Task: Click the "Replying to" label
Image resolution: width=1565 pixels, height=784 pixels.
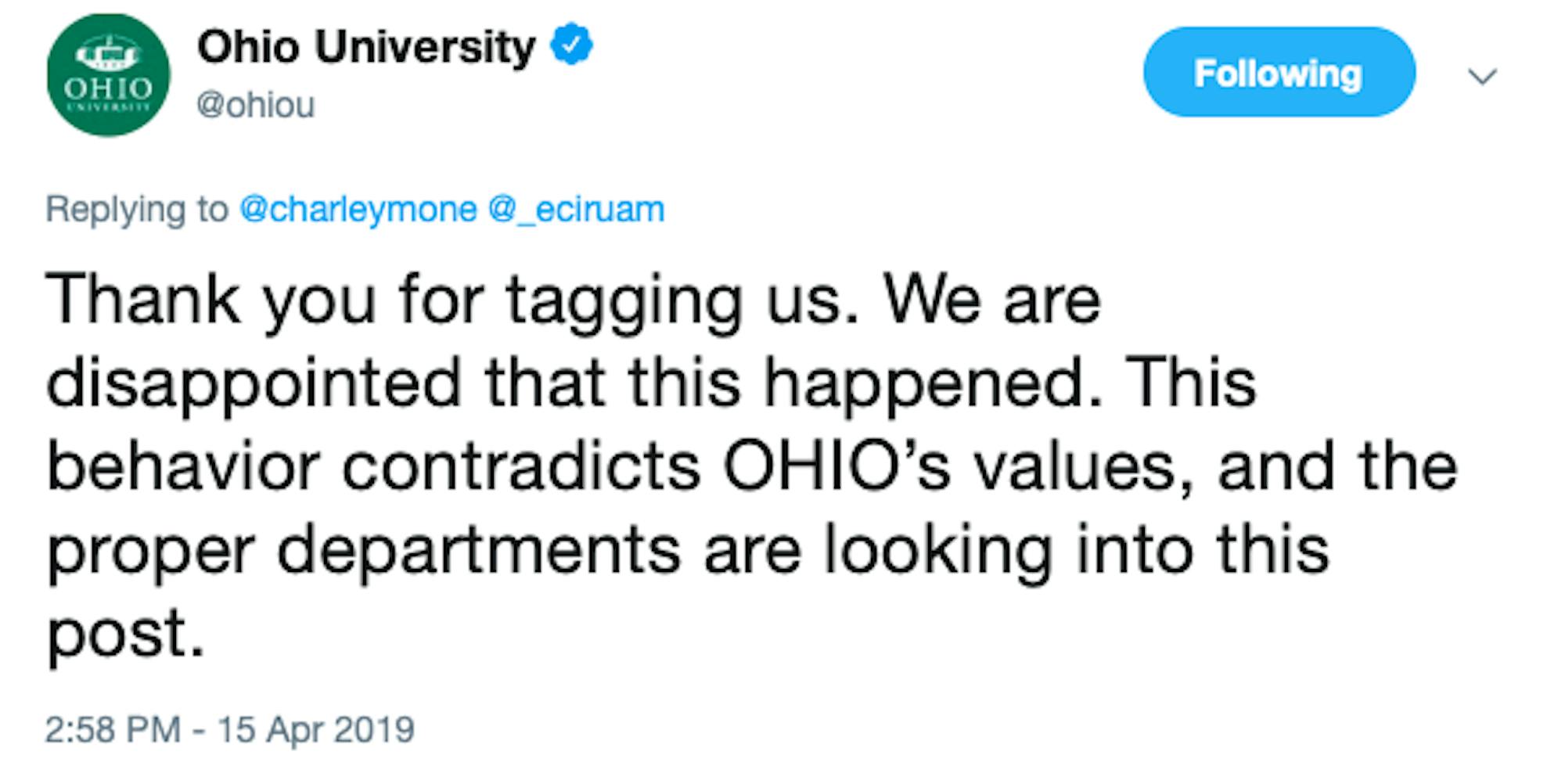Action: [136, 210]
